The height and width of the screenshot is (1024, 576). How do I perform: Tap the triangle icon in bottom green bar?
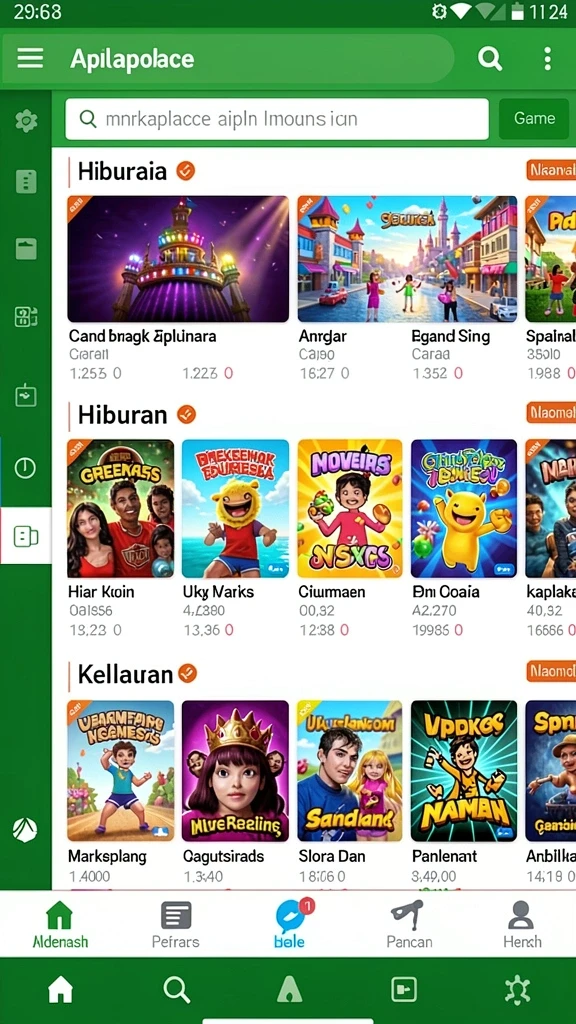tap(289, 990)
